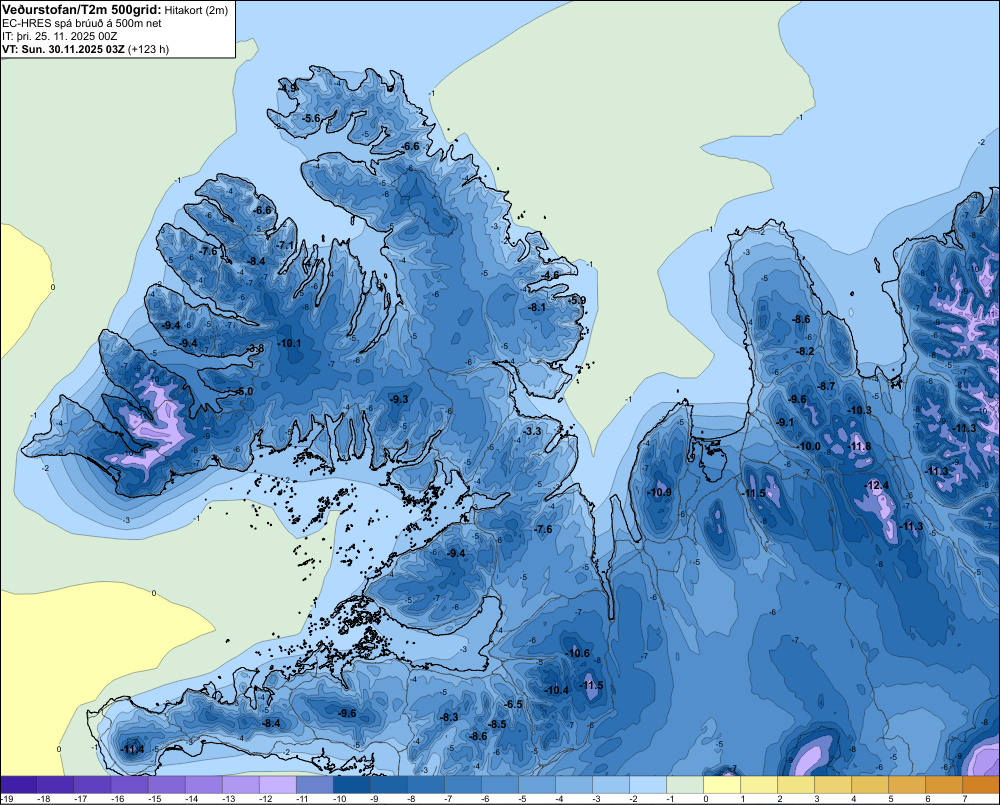Image resolution: width=1000 pixels, height=805 pixels.
Task: Click the -8.3 temperature label
Action: tap(449, 716)
